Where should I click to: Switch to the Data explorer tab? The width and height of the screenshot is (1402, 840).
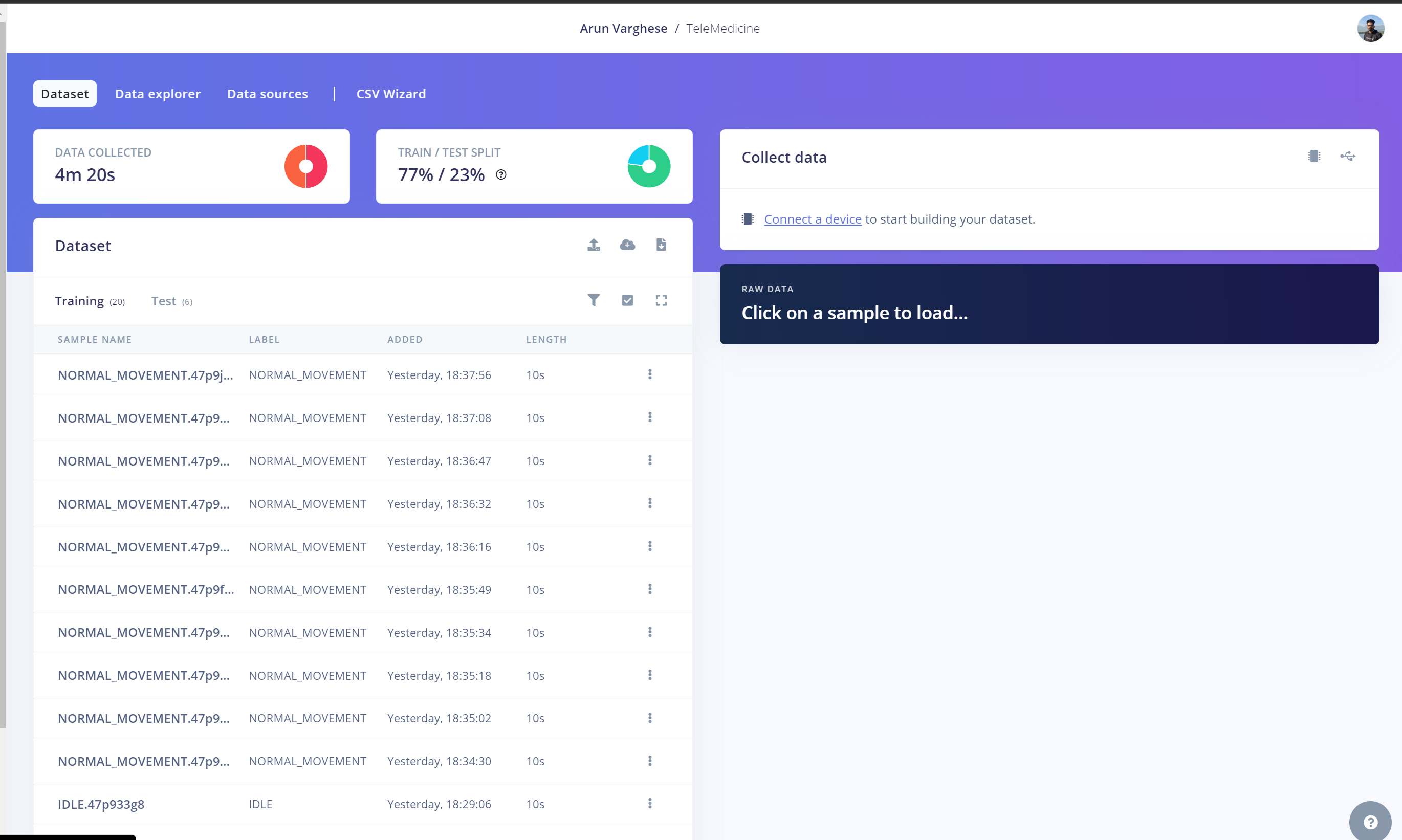[157, 93]
